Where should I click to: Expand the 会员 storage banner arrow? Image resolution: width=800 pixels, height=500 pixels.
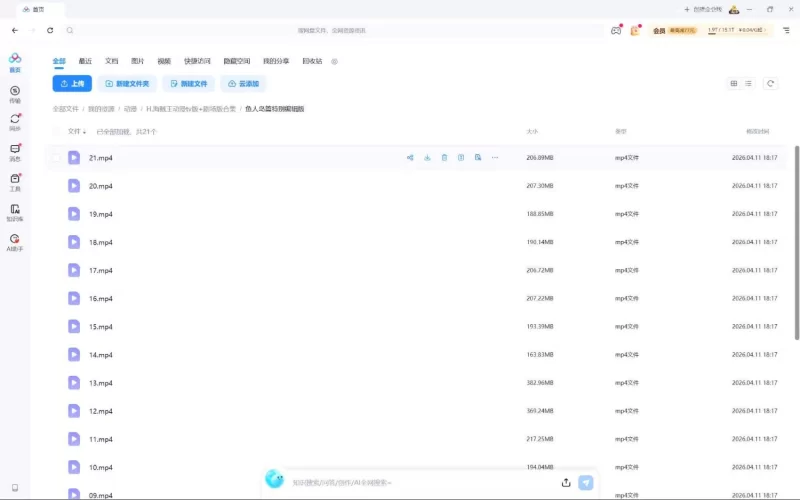coord(765,30)
